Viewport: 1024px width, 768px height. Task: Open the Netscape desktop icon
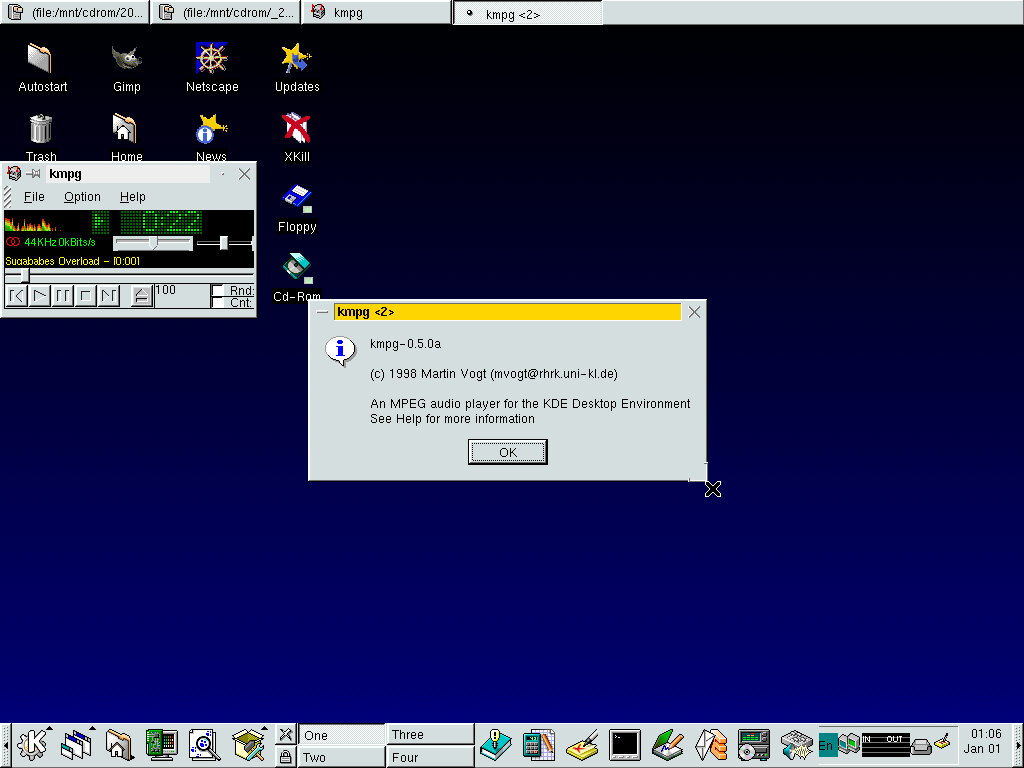pyautogui.click(x=212, y=60)
